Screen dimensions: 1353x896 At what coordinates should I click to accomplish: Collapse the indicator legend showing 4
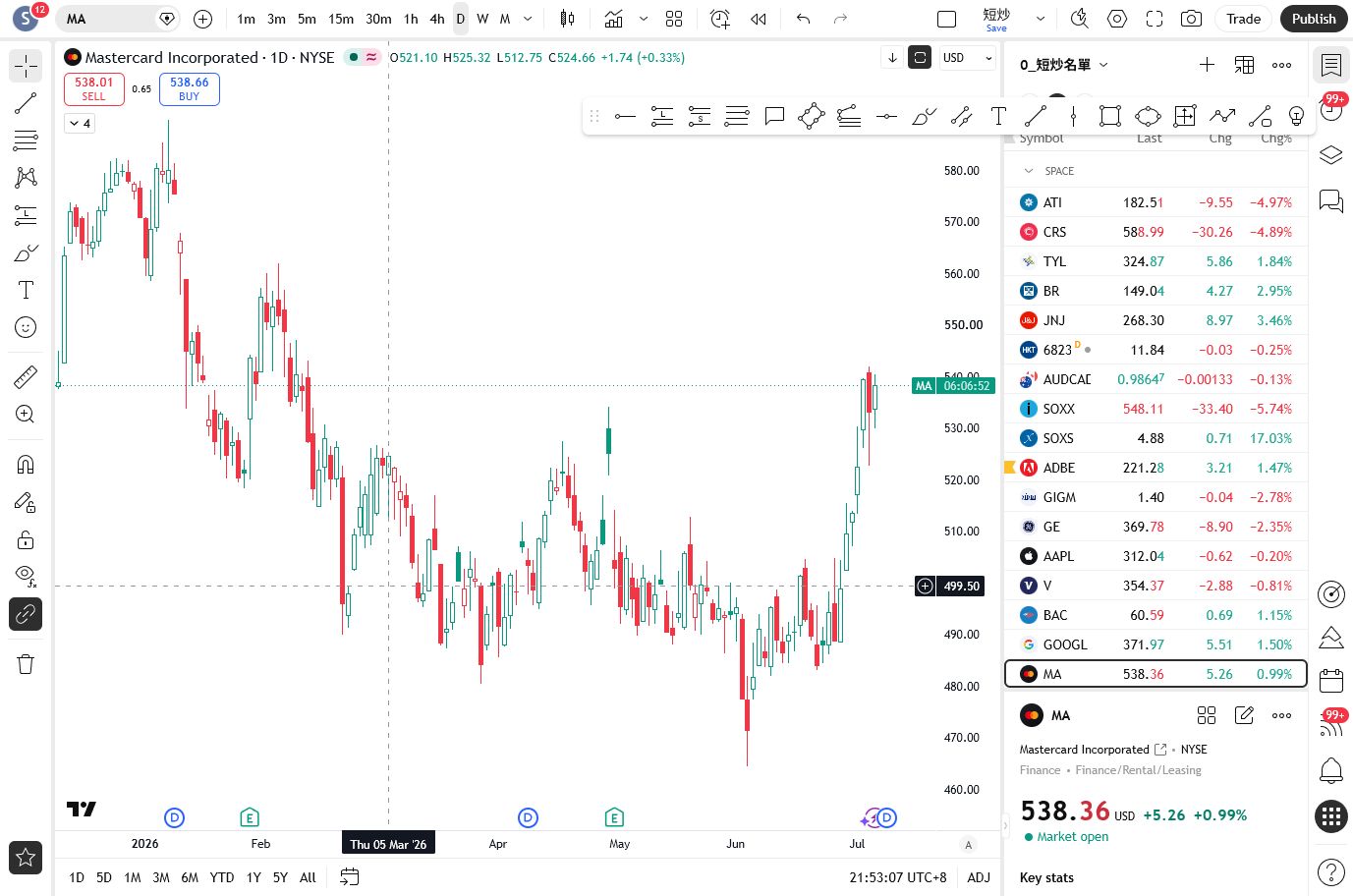pyautogui.click(x=80, y=123)
